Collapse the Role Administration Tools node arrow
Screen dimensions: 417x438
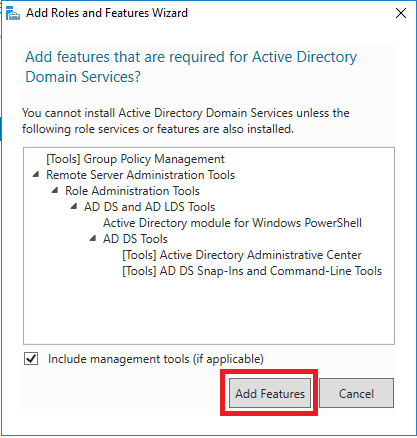tap(55, 190)
